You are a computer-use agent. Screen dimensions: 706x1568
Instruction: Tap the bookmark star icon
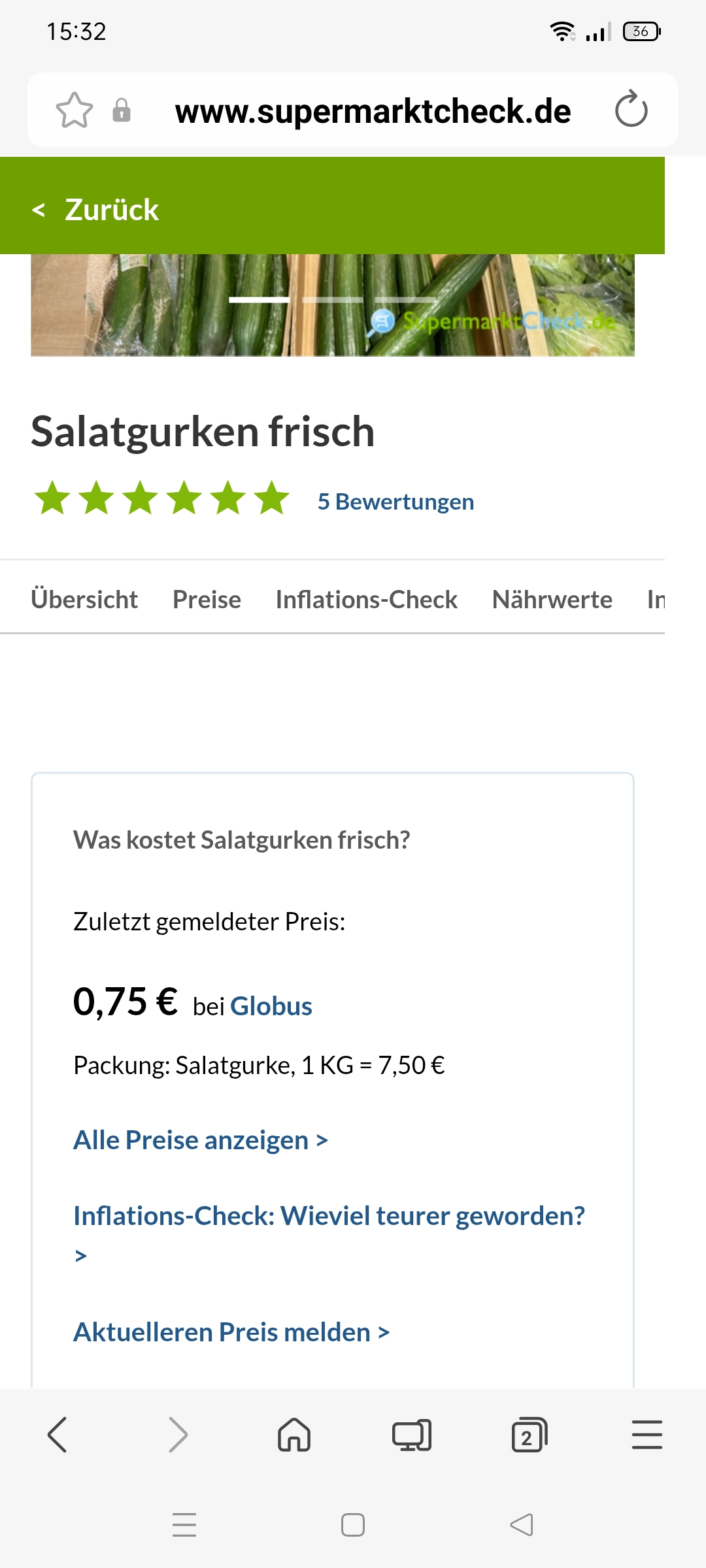pyautogui.click(x=75, y=110)
